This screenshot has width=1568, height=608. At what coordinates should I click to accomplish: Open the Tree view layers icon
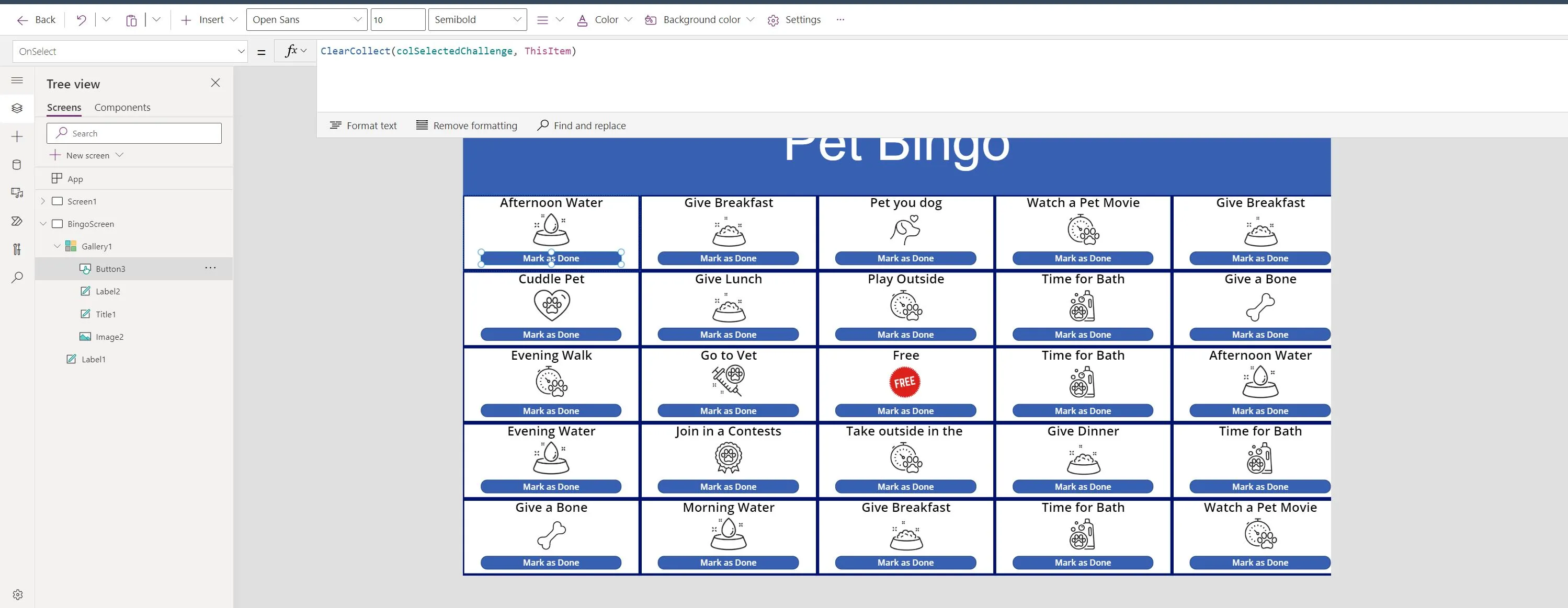click(17, 108)
